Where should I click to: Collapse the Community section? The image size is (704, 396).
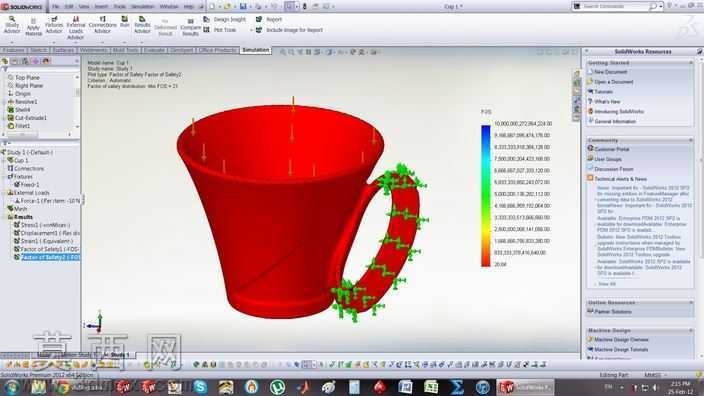691,140
